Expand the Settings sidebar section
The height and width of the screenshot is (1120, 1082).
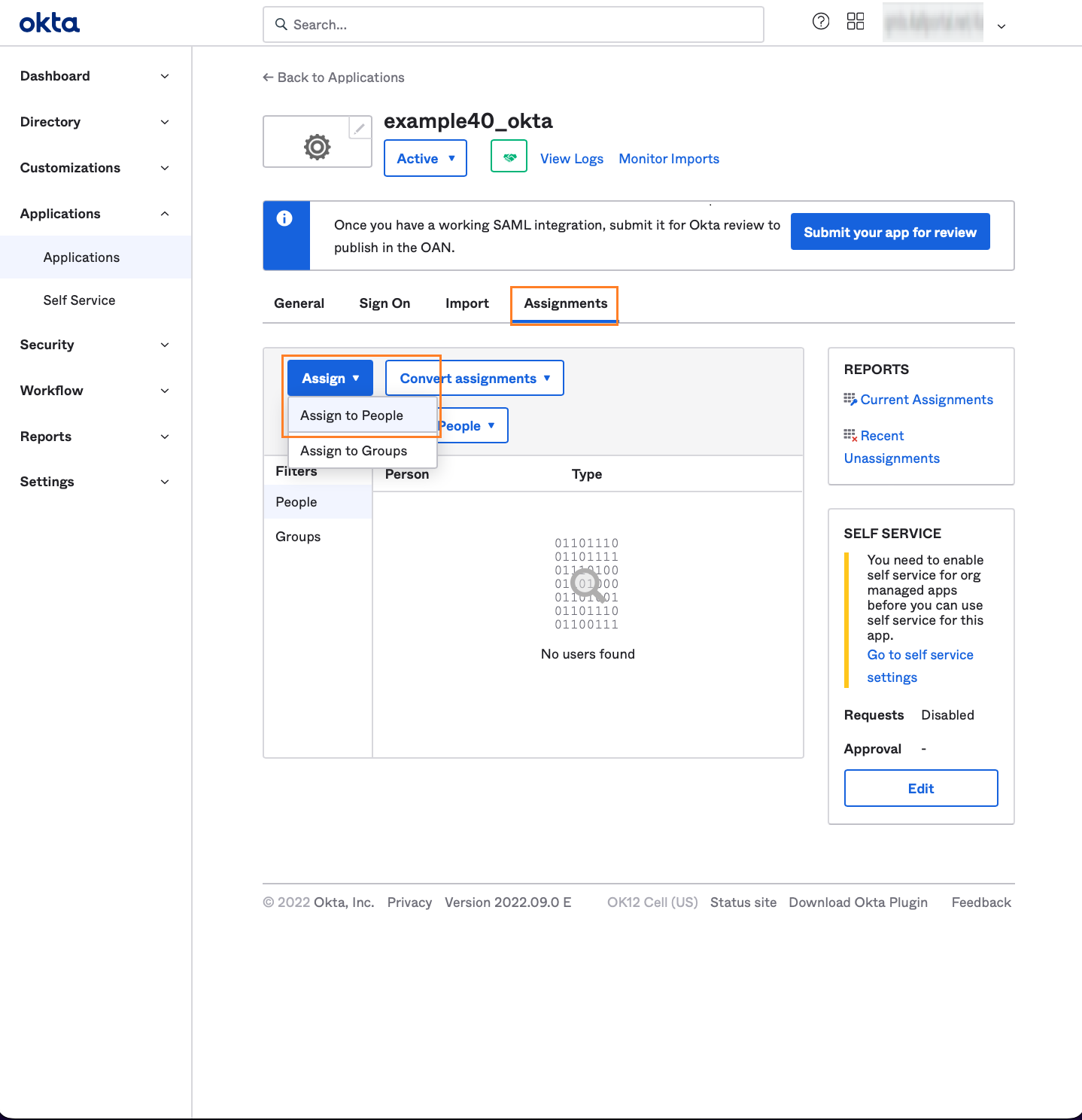(95, 482)
